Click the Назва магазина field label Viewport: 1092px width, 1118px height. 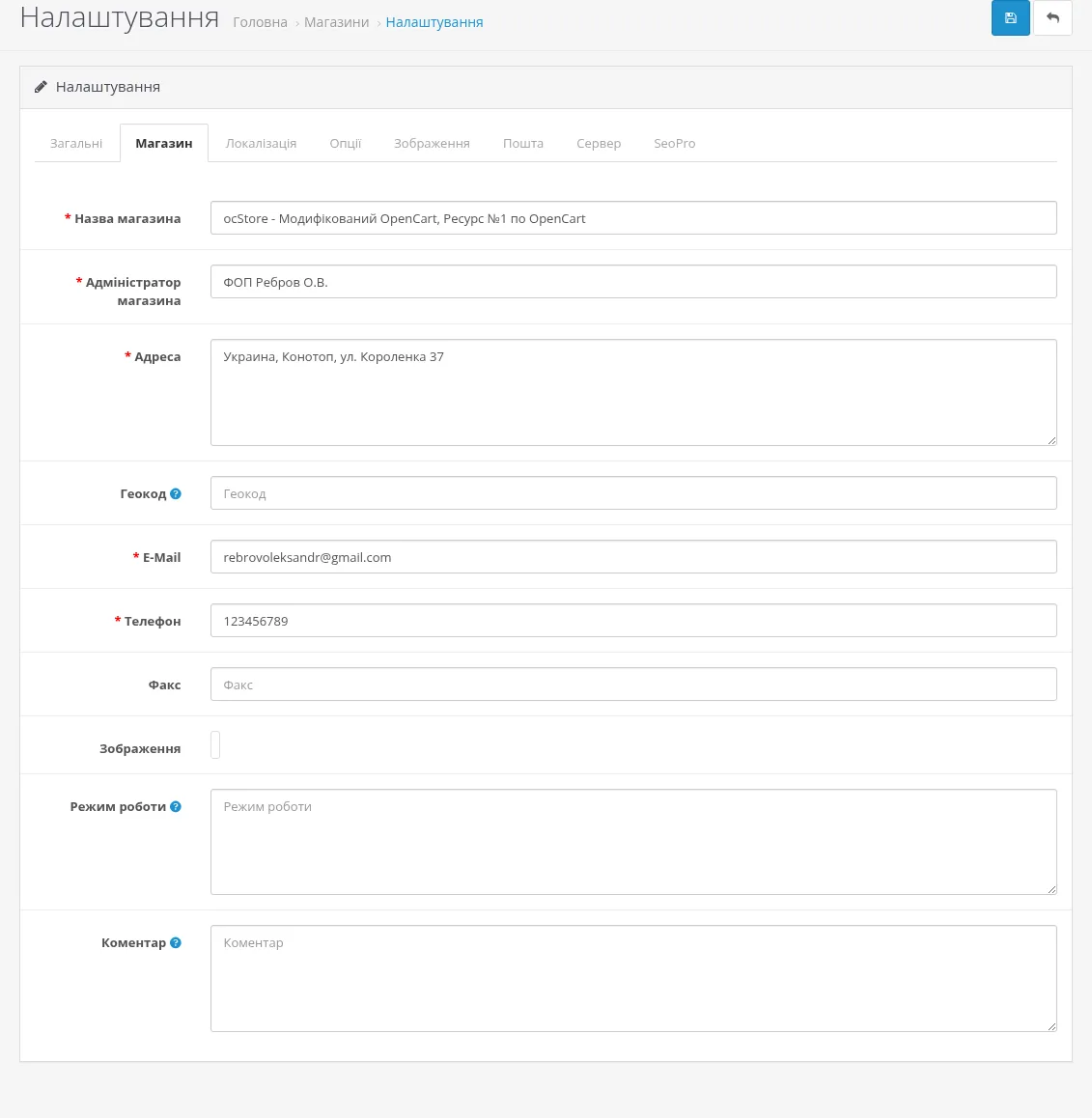pyautogui.click(x=127, y=219)
